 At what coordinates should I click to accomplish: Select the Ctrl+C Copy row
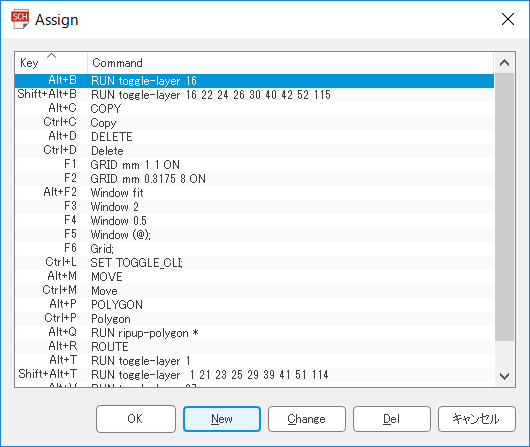pyautogui.click(x=254, y=123)
